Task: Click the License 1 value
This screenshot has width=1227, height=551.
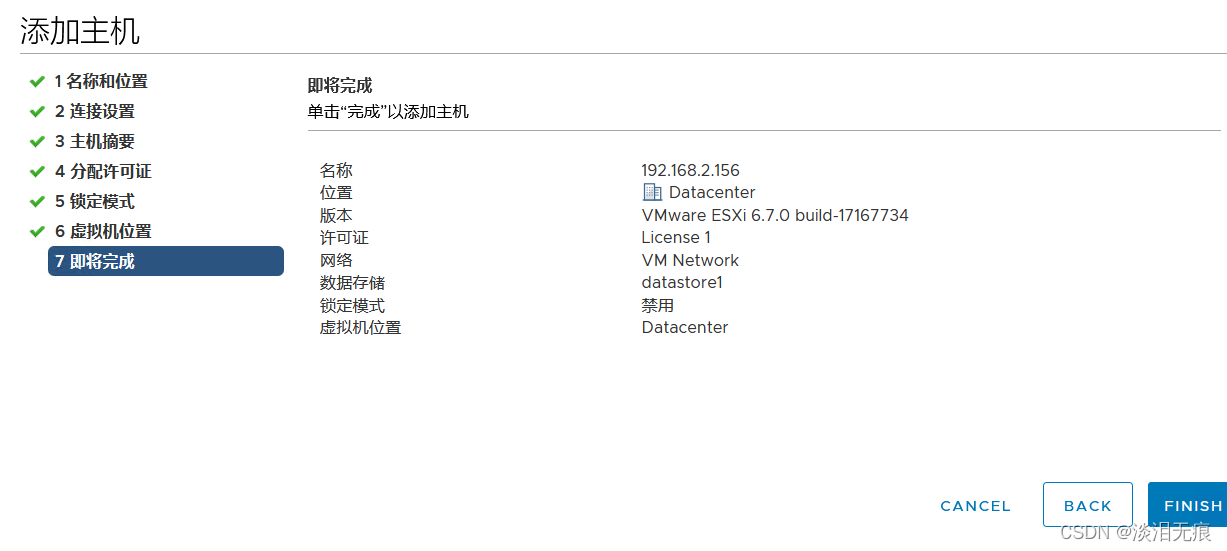Action: tap(676, 237)
